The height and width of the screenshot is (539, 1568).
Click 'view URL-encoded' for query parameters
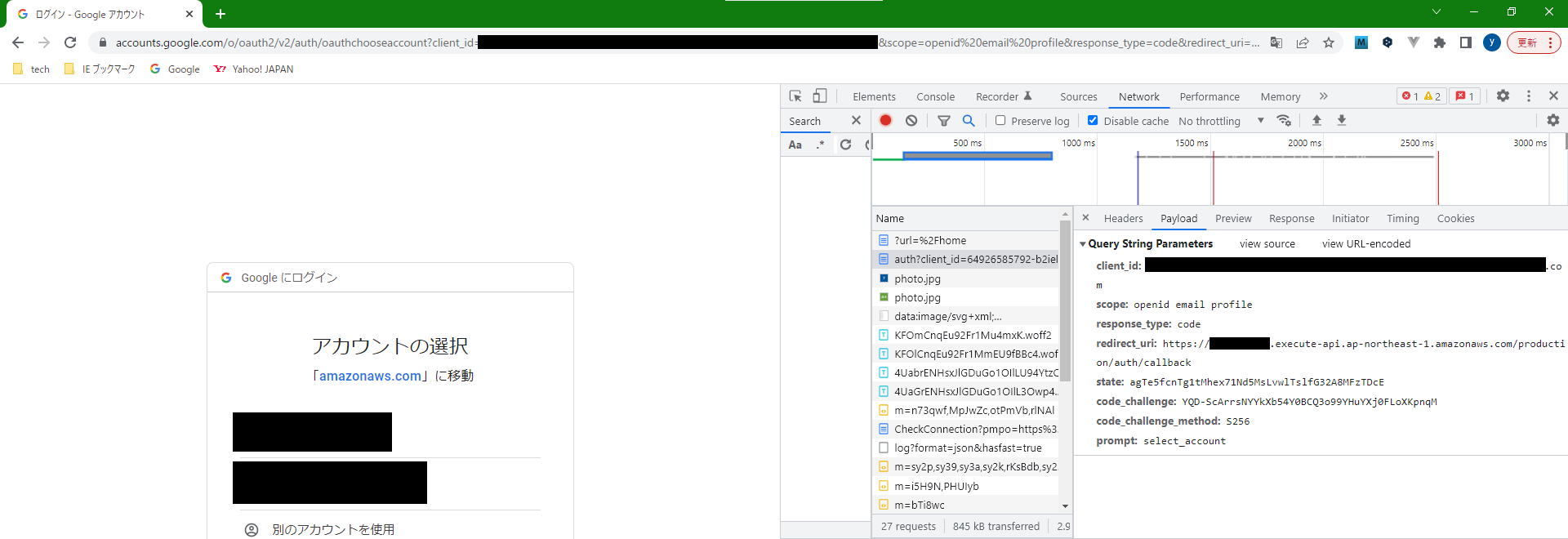point(1365,243)
